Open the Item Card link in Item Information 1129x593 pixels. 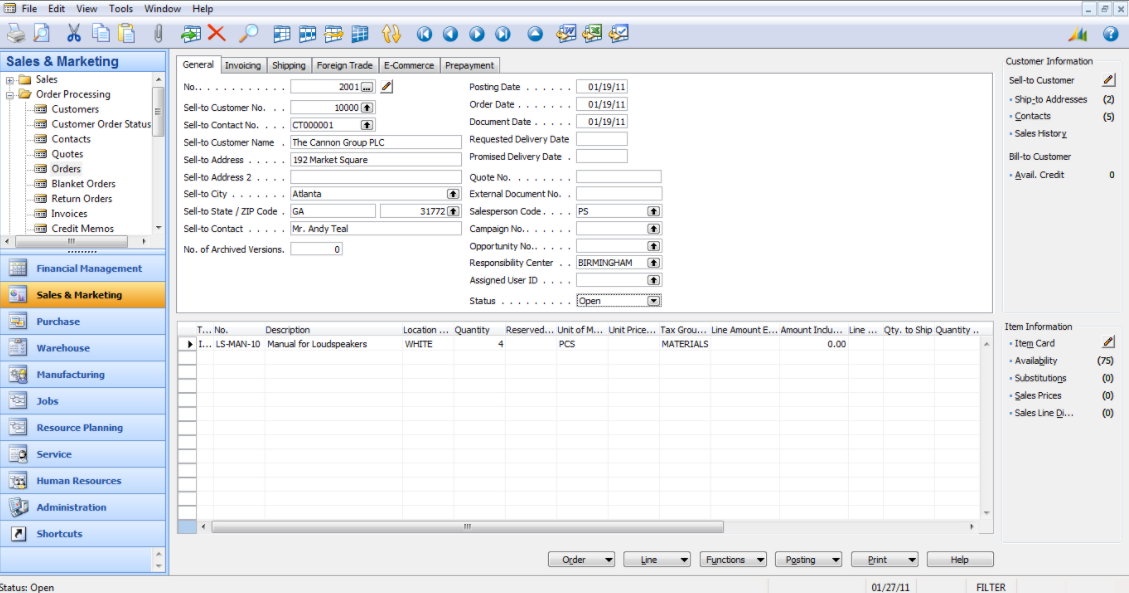(x=1036, y=343)
